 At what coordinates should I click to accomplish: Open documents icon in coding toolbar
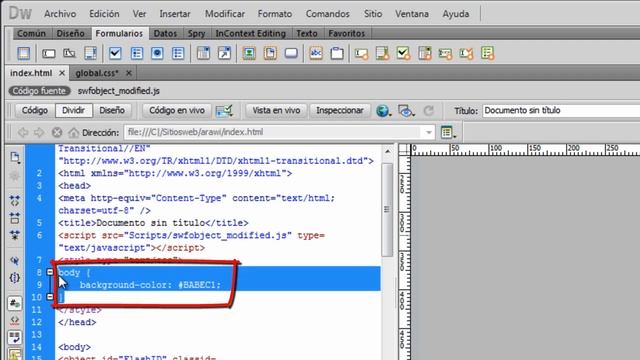tap(15, 158)
